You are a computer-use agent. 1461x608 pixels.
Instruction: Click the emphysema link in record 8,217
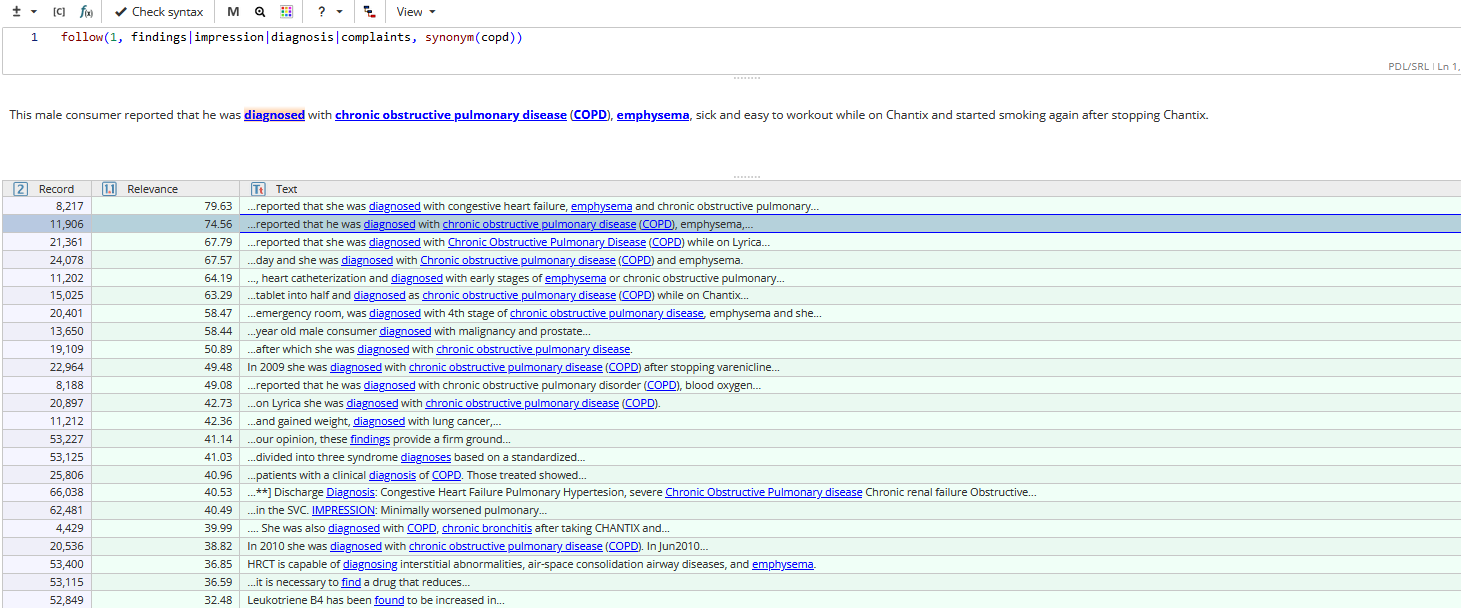click(601, 206)
